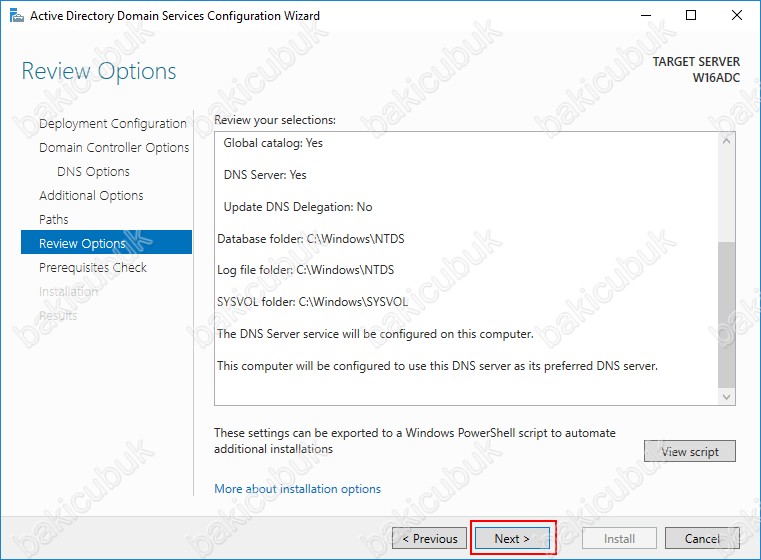Open Additional Options step
Viewport: 761px width, 560px height.
pyautogui.click(x=91, y=196)
